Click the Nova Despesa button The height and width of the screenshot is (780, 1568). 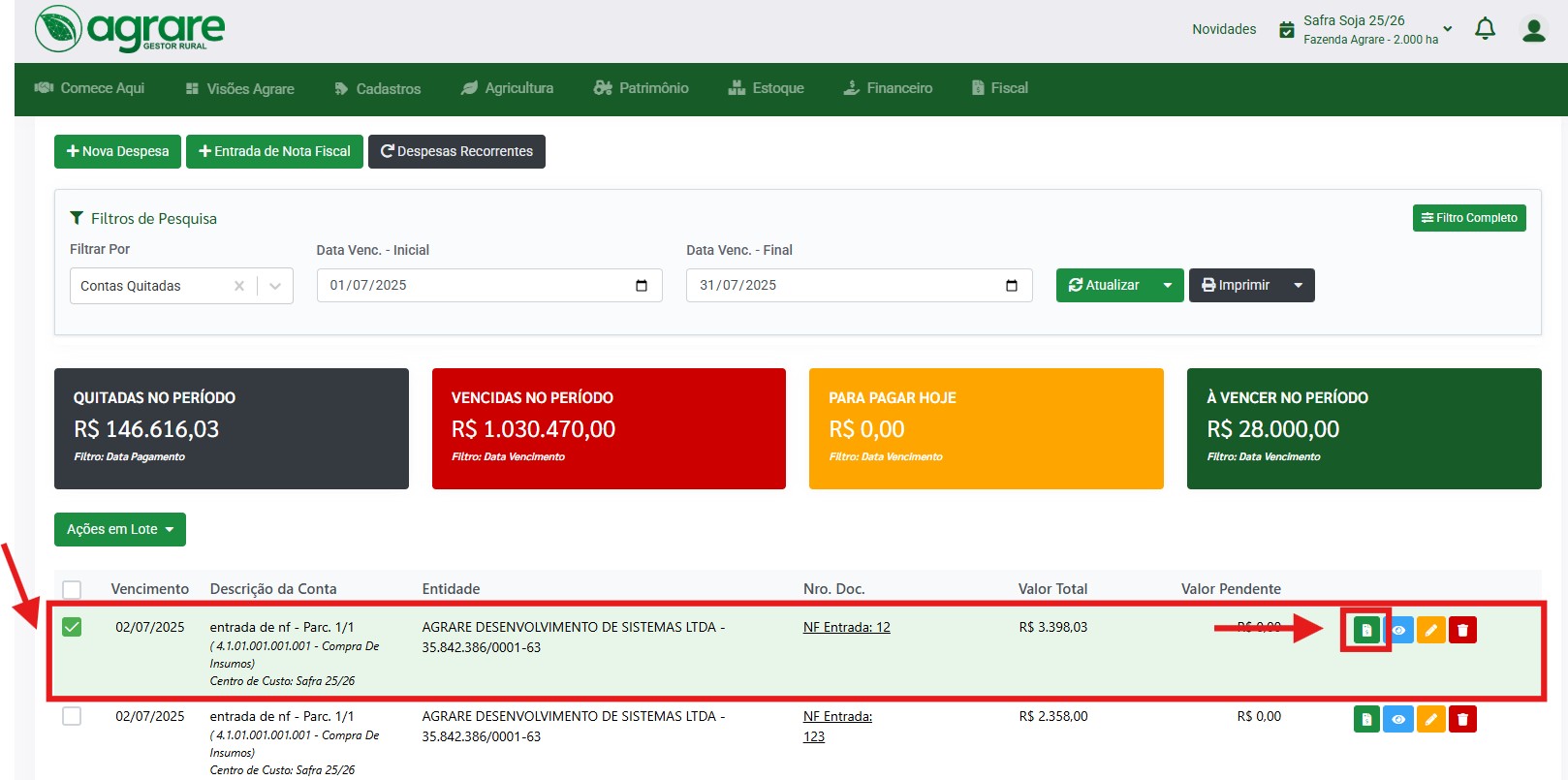coord(117,151)
